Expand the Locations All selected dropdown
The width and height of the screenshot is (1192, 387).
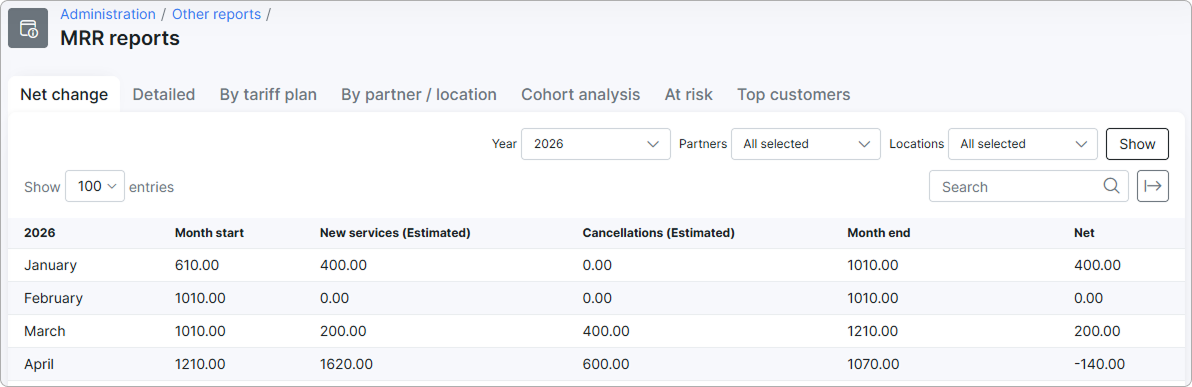(x=1022, y=144)
